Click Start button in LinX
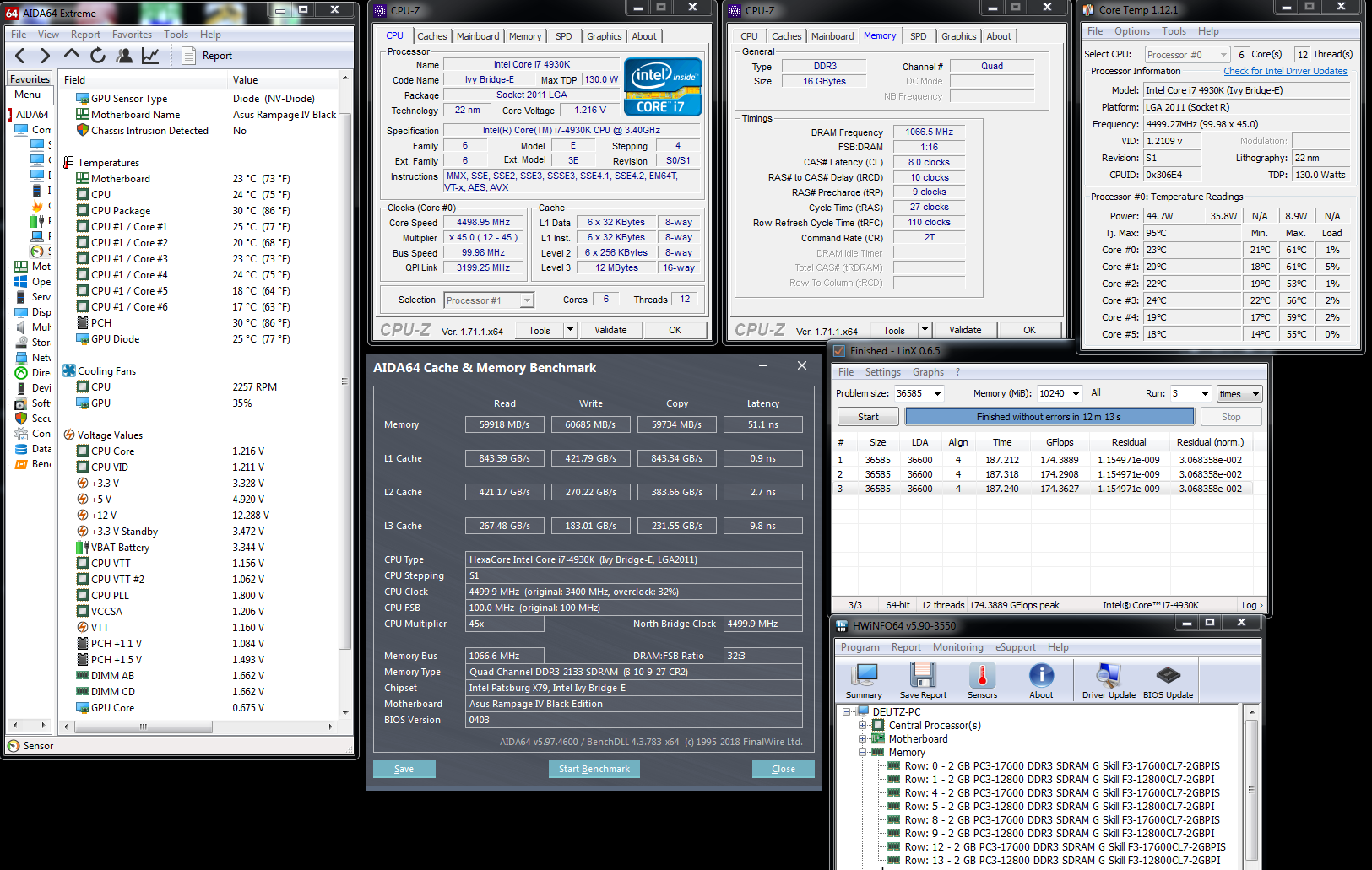This screenshot has height=870, width=1372. pyautogui.click(x=868, y=417)
